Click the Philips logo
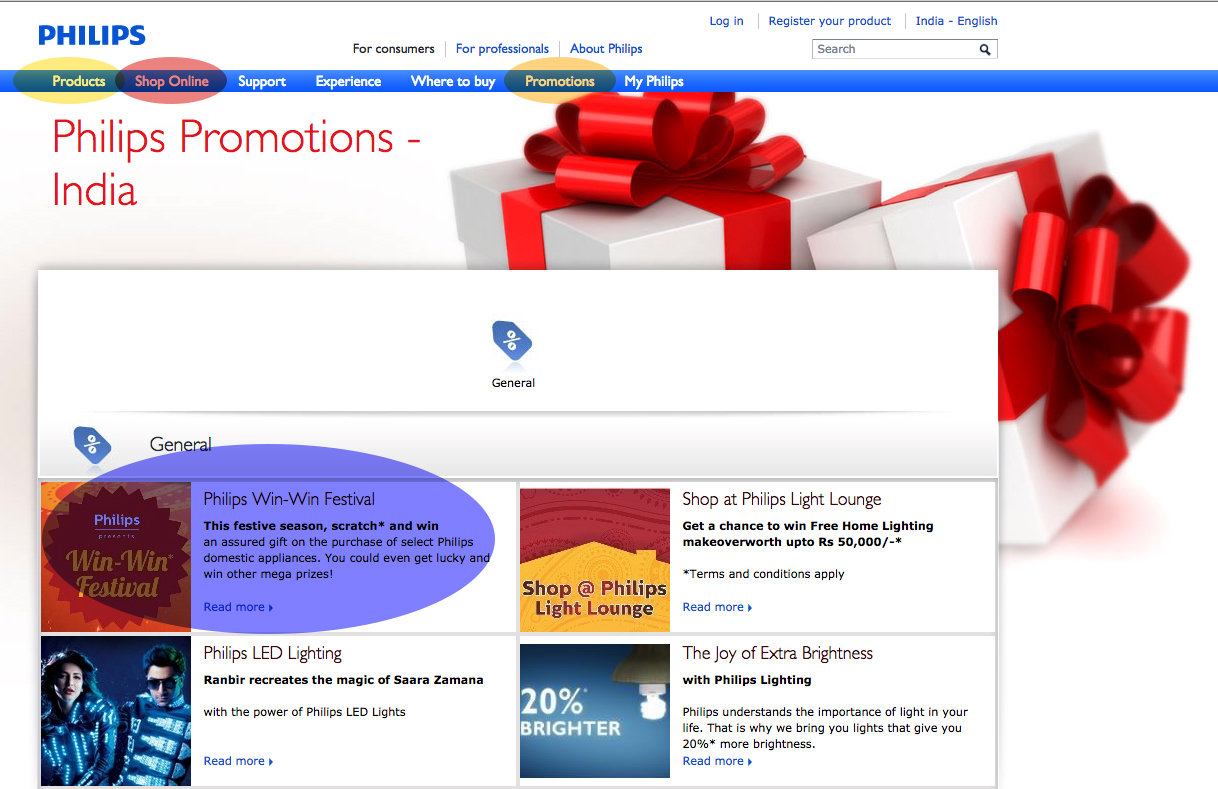The height and width of the screenshot is (789, 1218). click(x=92, y=36)
